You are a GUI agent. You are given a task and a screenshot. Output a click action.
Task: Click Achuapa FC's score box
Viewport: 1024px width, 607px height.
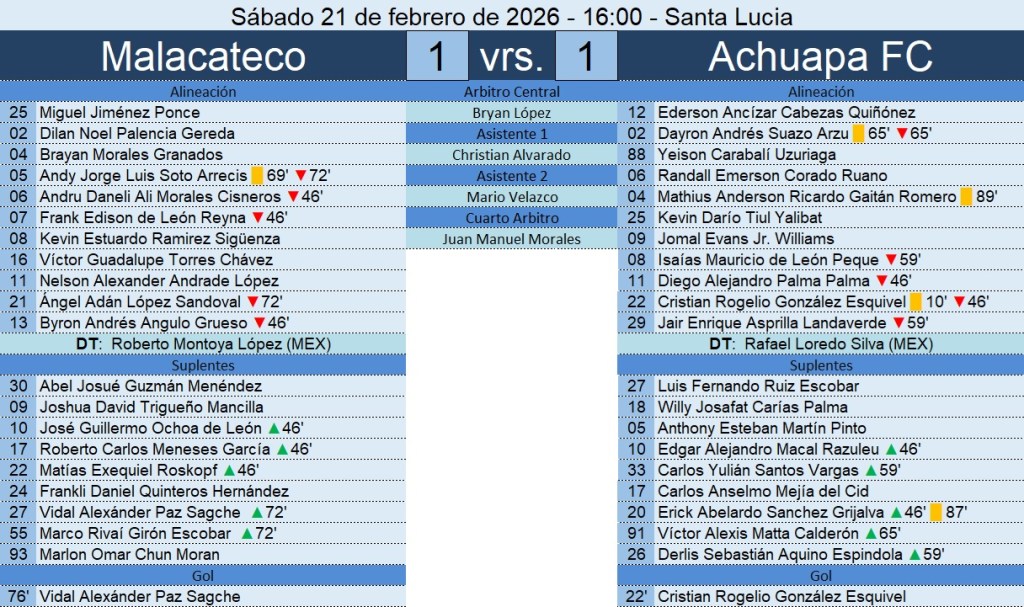point(585,57)
